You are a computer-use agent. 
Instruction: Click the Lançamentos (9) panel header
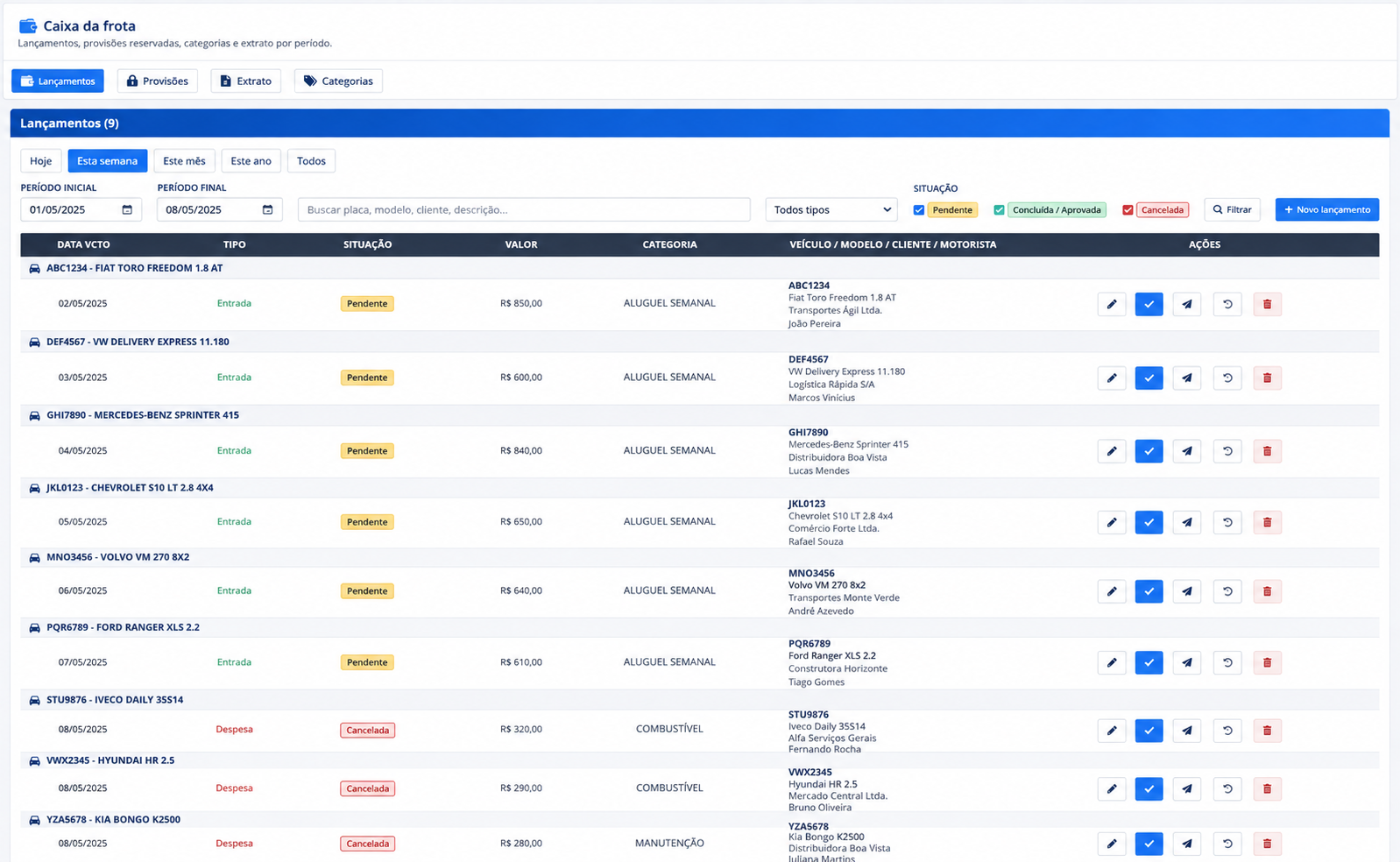point(699,124)
